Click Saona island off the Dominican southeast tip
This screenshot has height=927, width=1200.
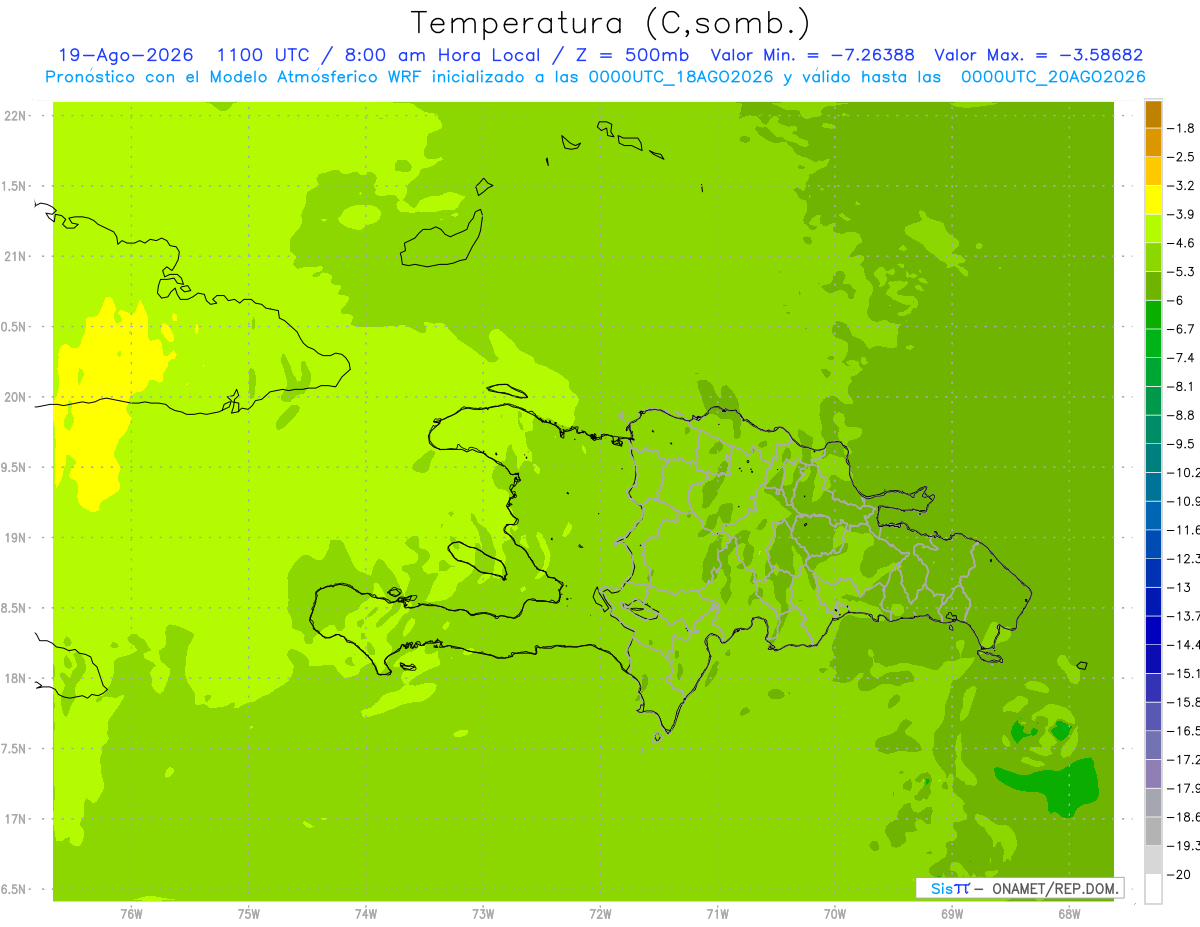click(990, 656)
